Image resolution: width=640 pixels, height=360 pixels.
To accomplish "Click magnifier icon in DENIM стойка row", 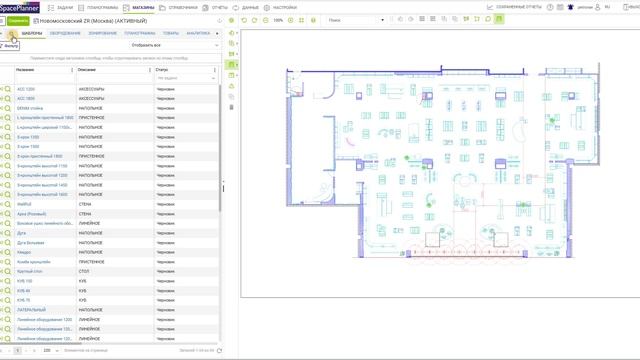I will point(8,108).
